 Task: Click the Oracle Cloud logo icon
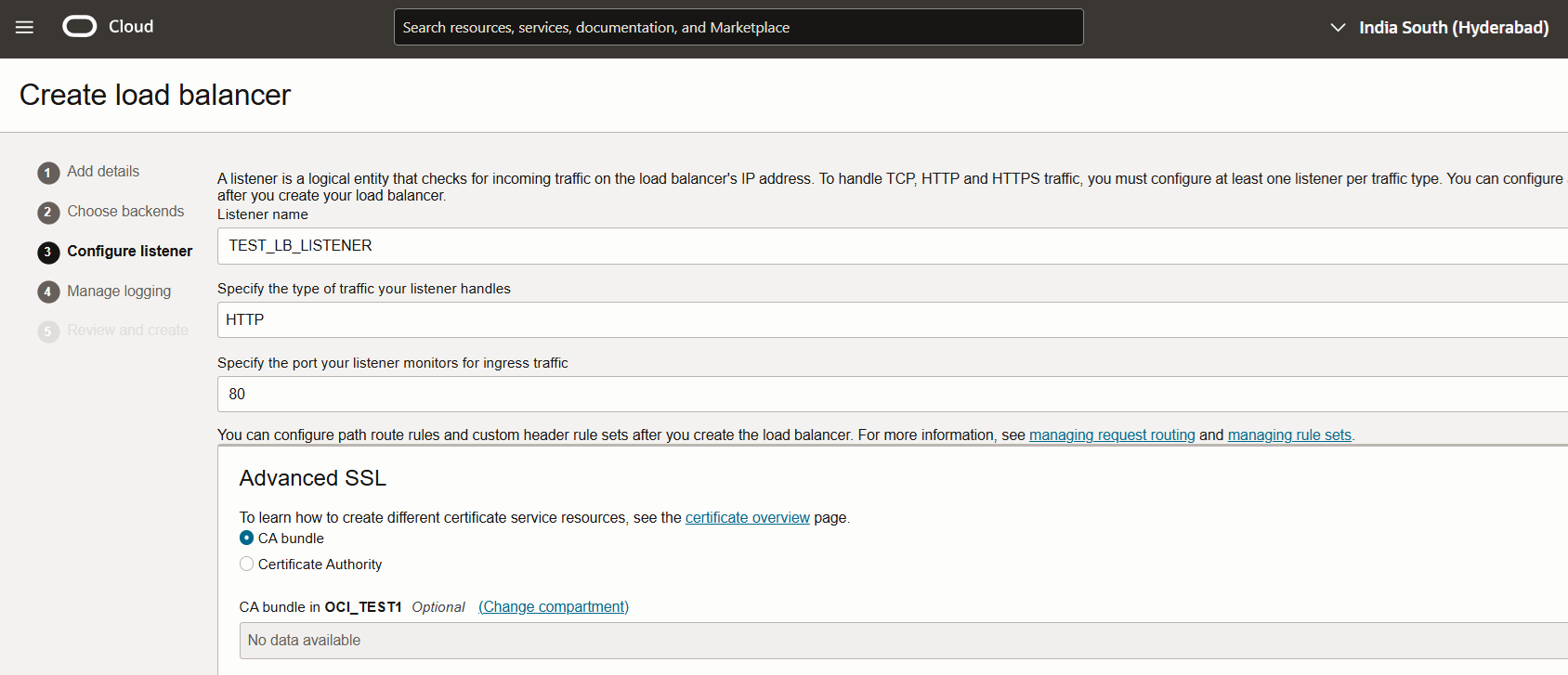[79, 27]
